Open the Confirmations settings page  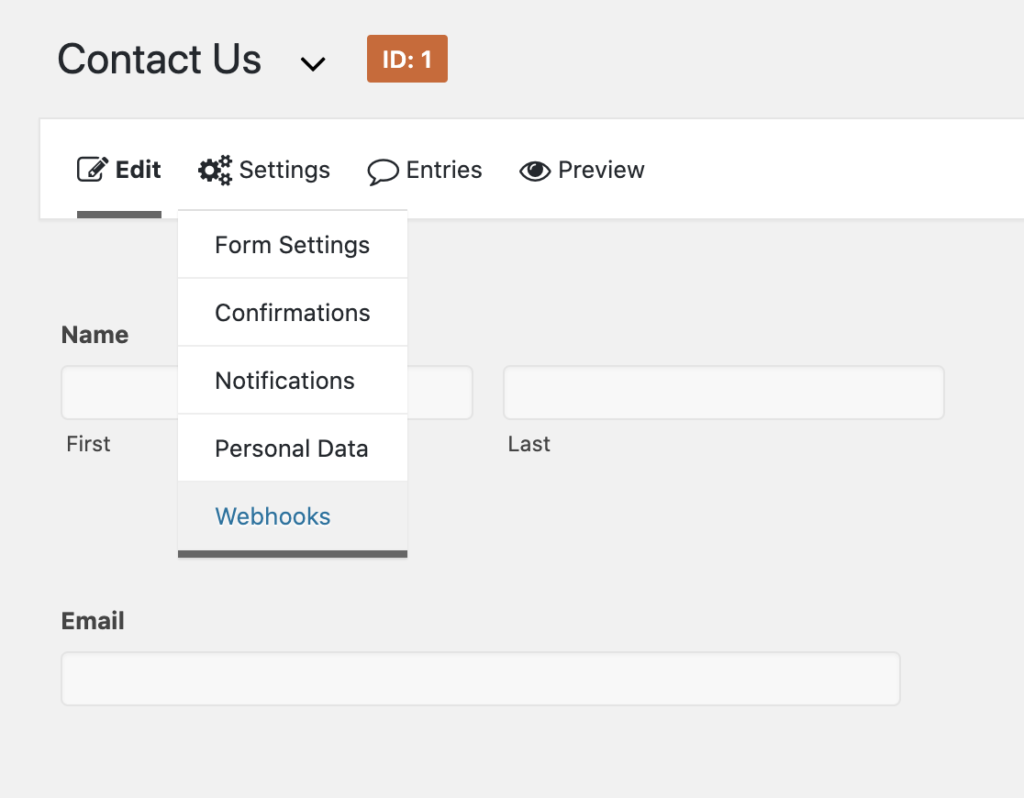[291, 312]
